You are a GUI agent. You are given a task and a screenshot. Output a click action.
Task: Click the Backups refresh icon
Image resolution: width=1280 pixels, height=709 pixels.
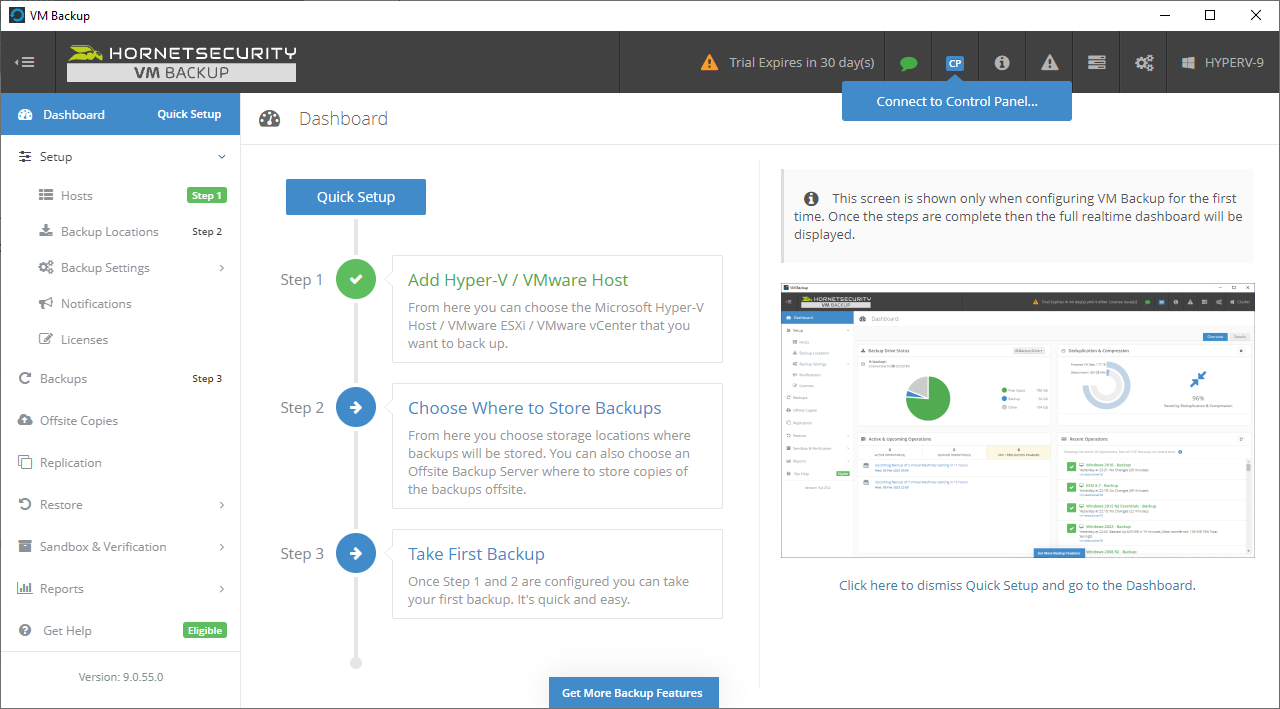click(25, 378)
